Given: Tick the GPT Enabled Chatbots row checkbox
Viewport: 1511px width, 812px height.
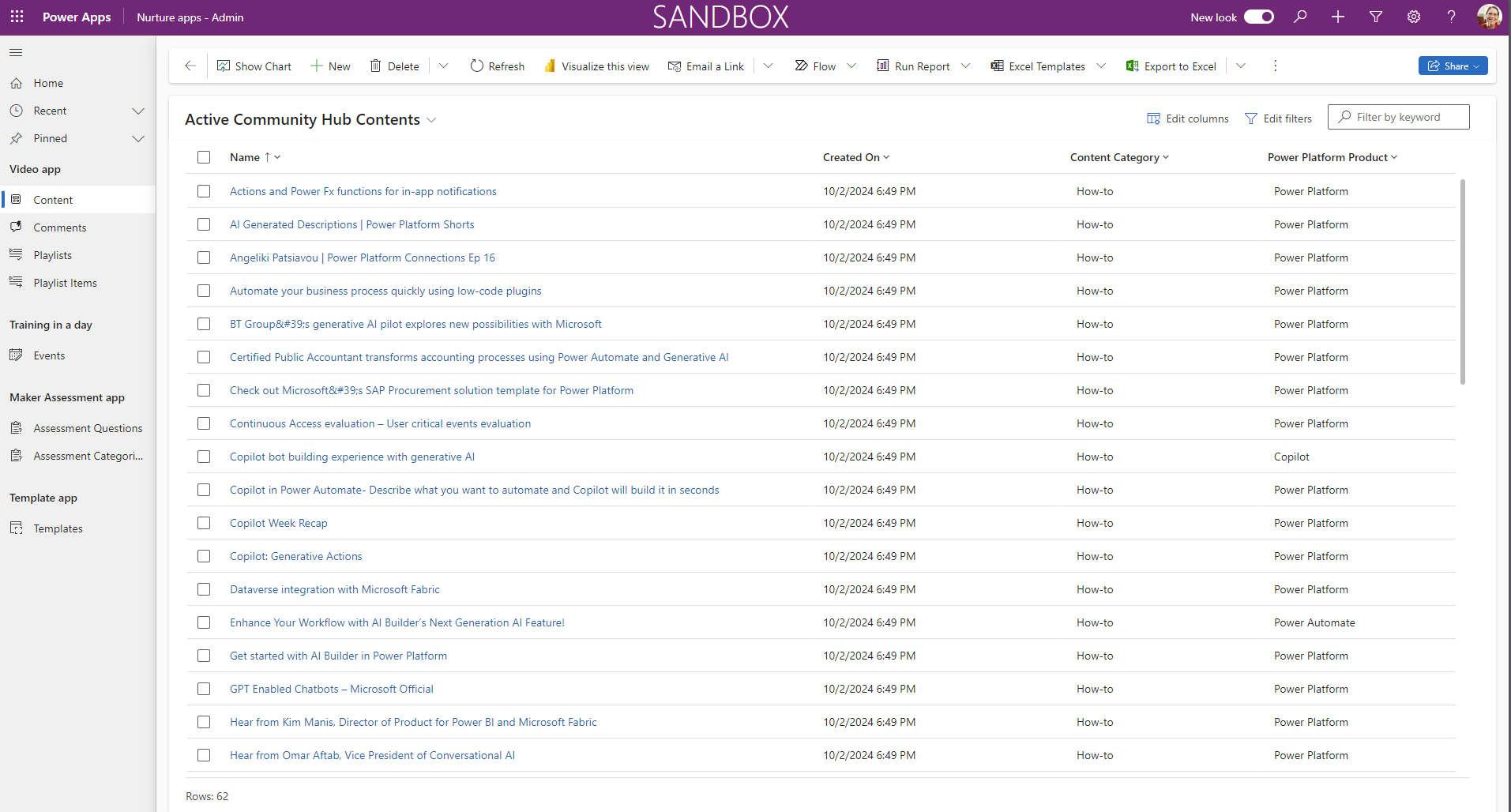Looking at the screenshot, I should pos(204,689).
